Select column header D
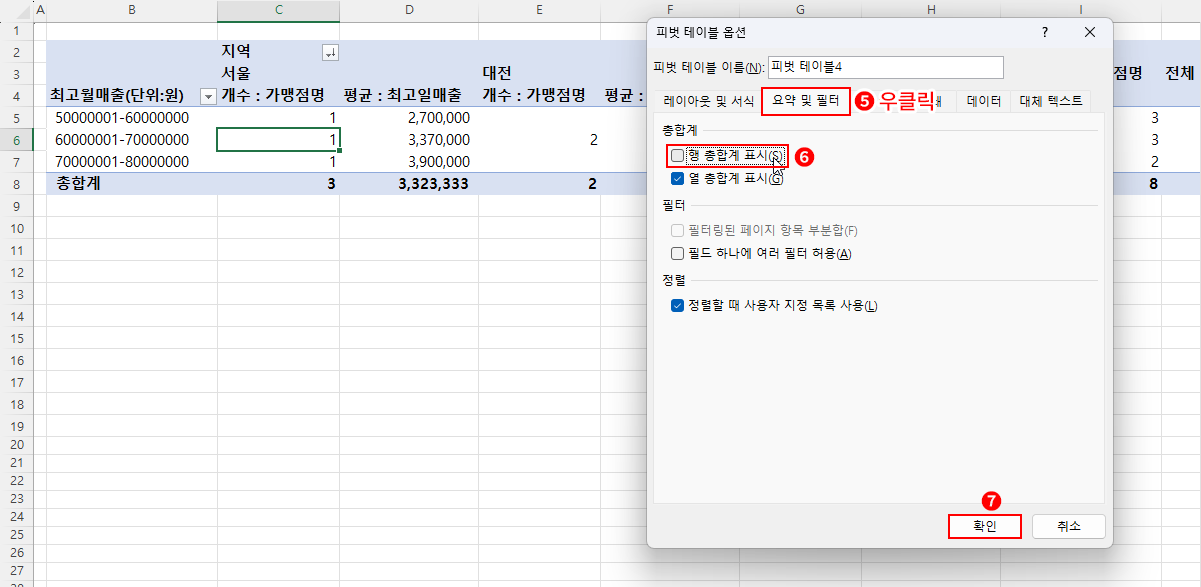The image size is (1201, 587). point(409,10)
